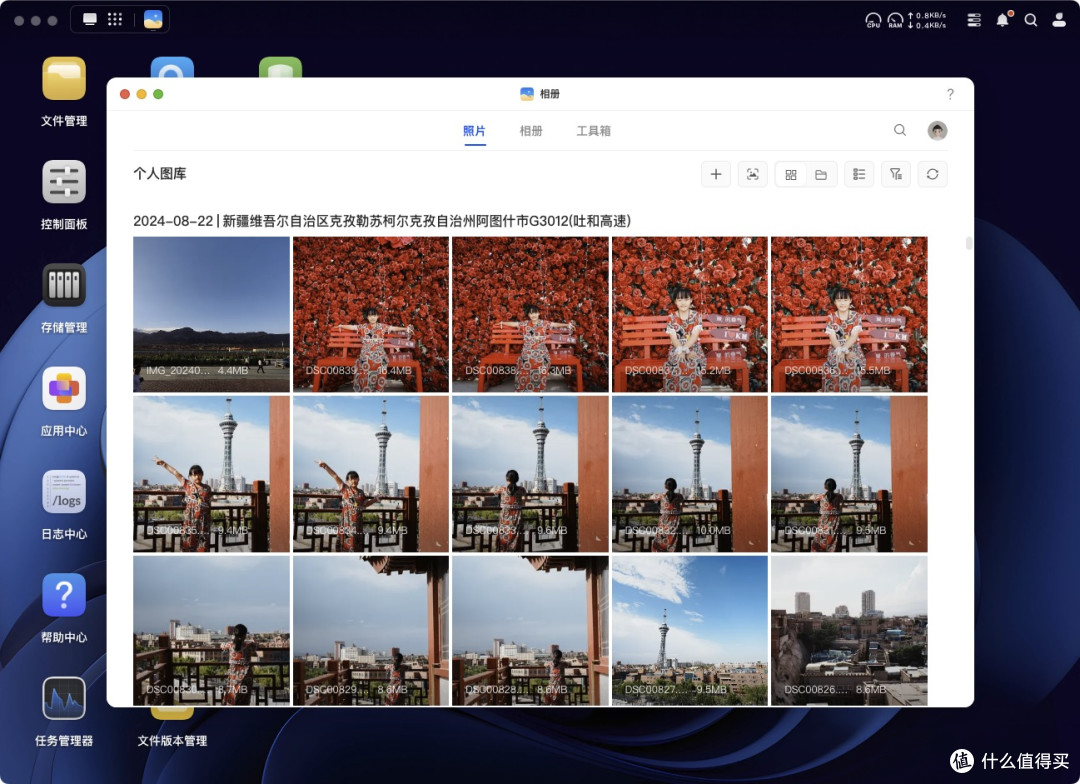The width and height of the screenshot is (1080, 784).
Task: Click the network speed indicator
Action: point(928,20)
